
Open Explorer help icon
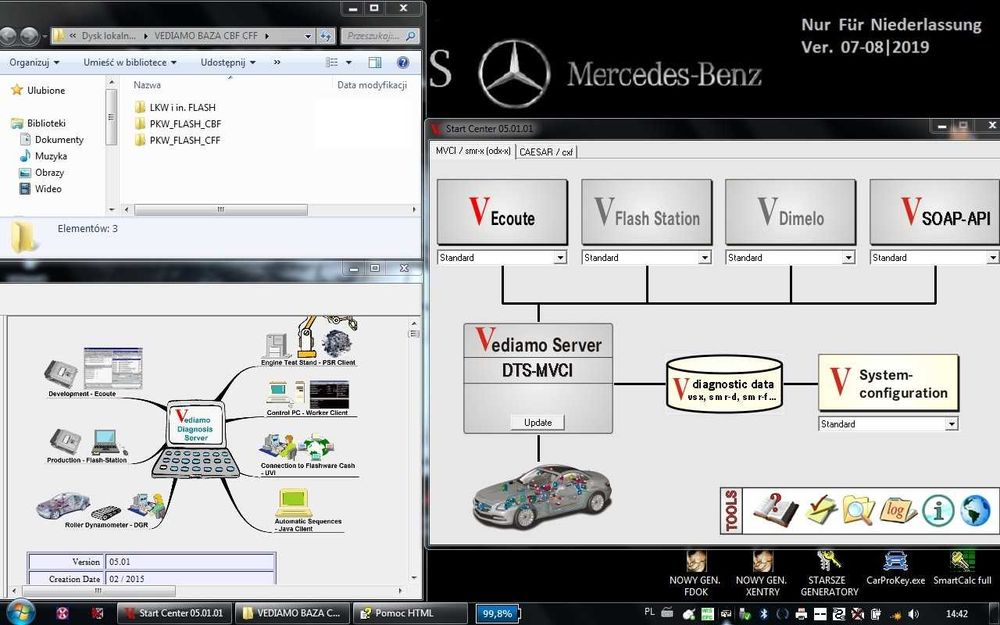(x=402, y=62)
